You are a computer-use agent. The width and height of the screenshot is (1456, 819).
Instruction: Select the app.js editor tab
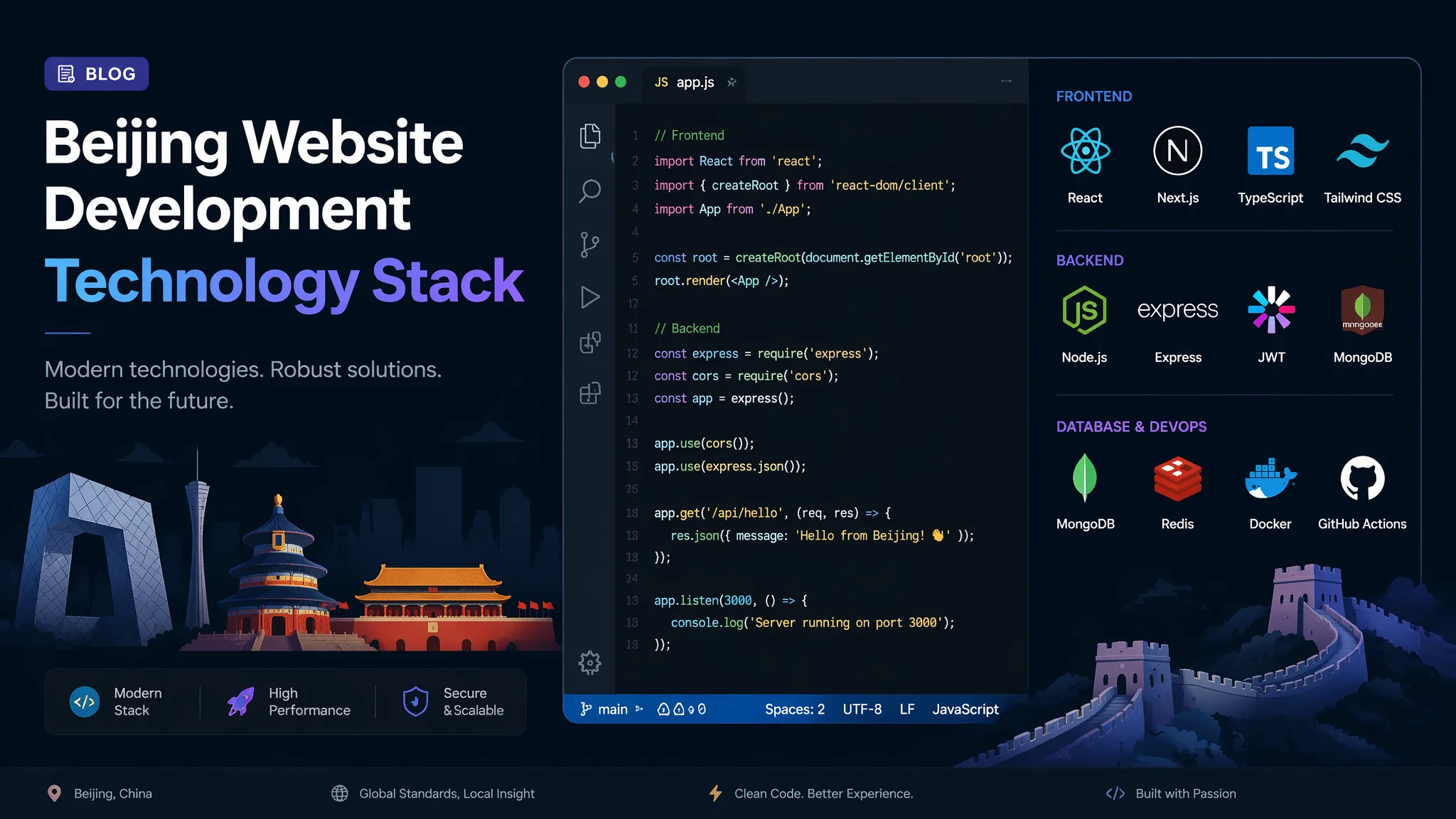coord(693,82)
